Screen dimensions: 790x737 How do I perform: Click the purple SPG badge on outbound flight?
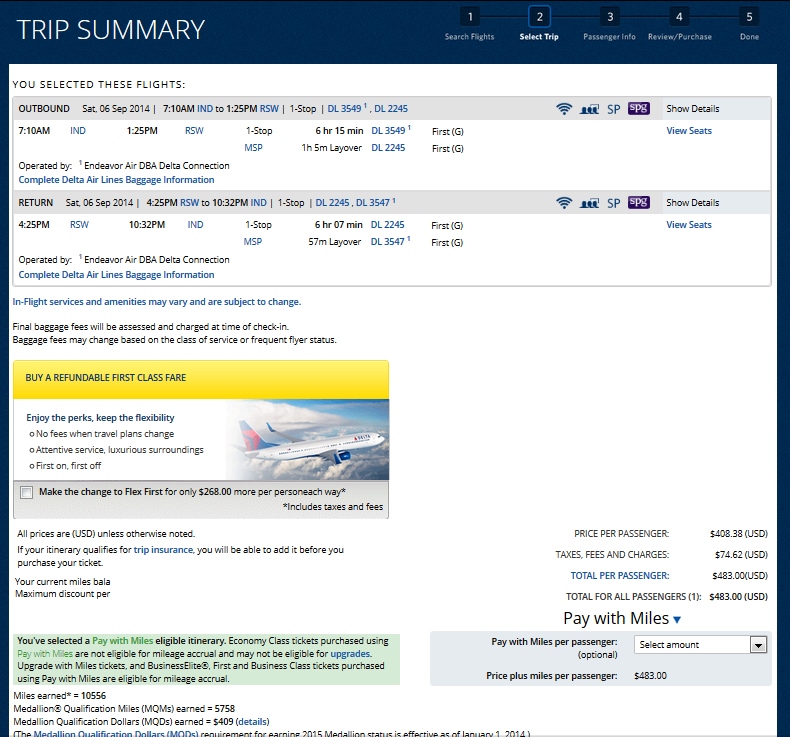639,109
